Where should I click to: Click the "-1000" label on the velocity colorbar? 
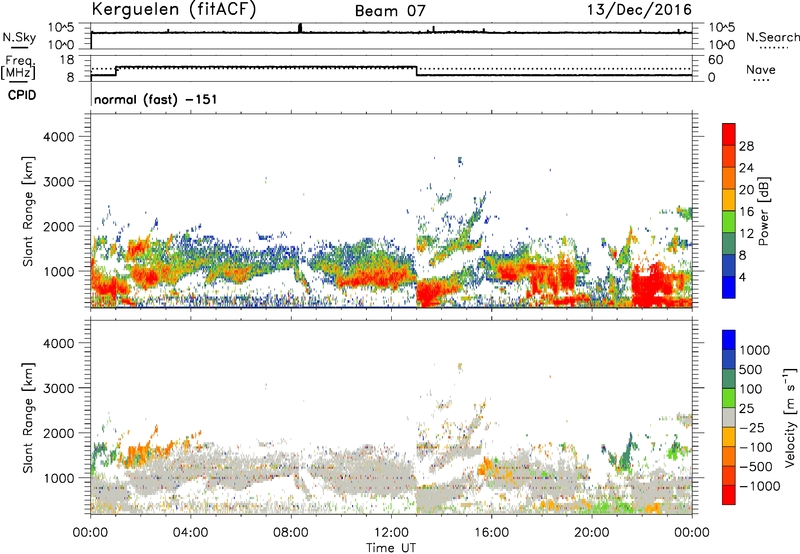pyautogui.click(x=759, y=486)
